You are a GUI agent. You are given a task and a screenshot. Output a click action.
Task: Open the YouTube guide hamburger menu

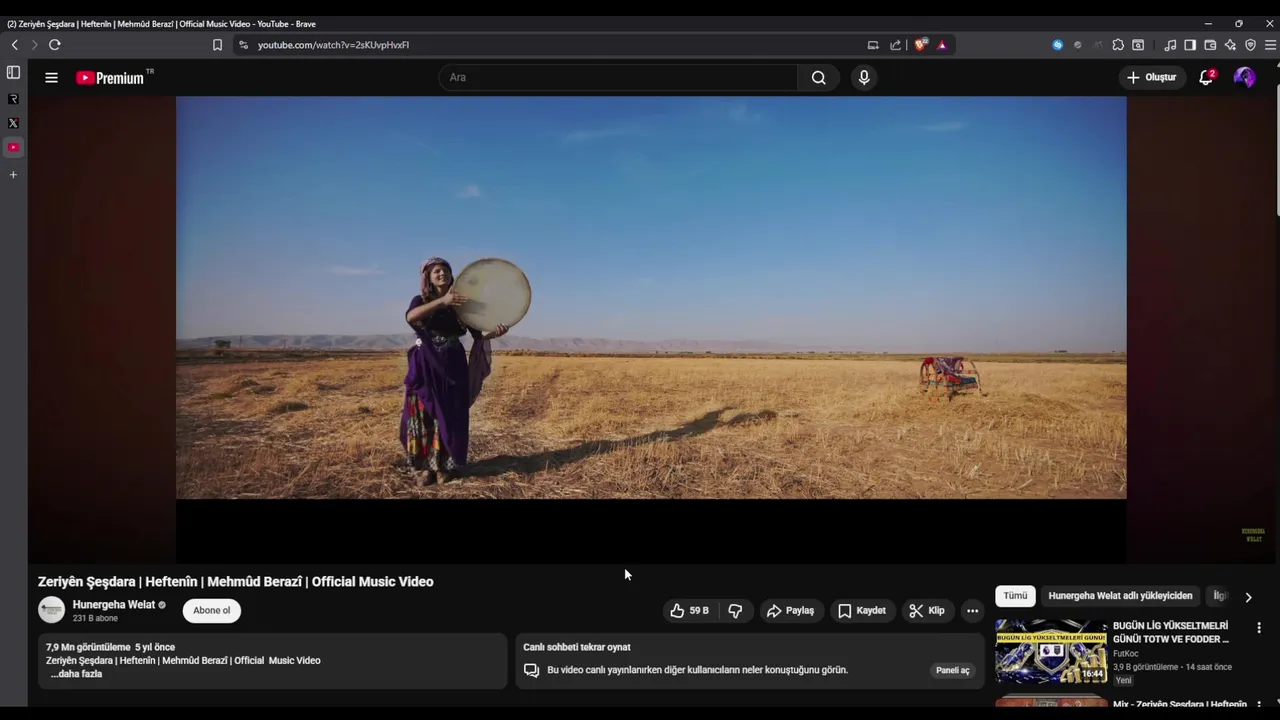click(x=51, y=77)
